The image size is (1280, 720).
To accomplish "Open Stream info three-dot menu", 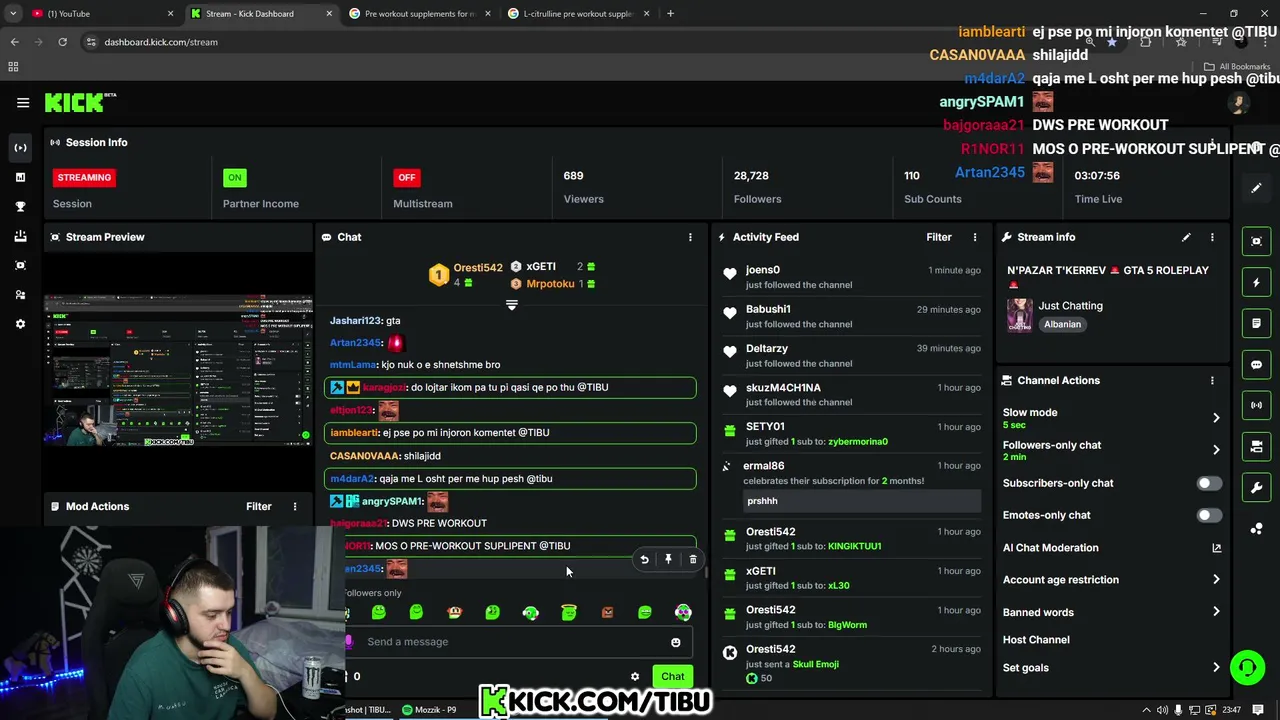I will [1212, 237].
